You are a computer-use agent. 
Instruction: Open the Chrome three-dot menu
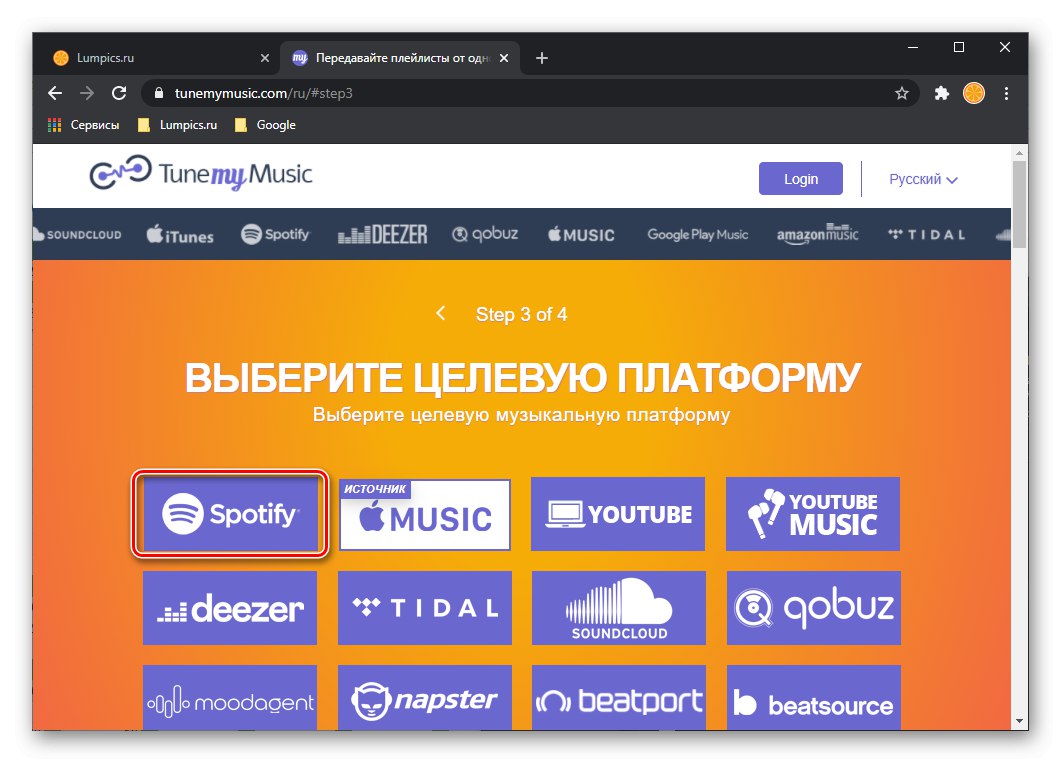[x=1006, y=93]
